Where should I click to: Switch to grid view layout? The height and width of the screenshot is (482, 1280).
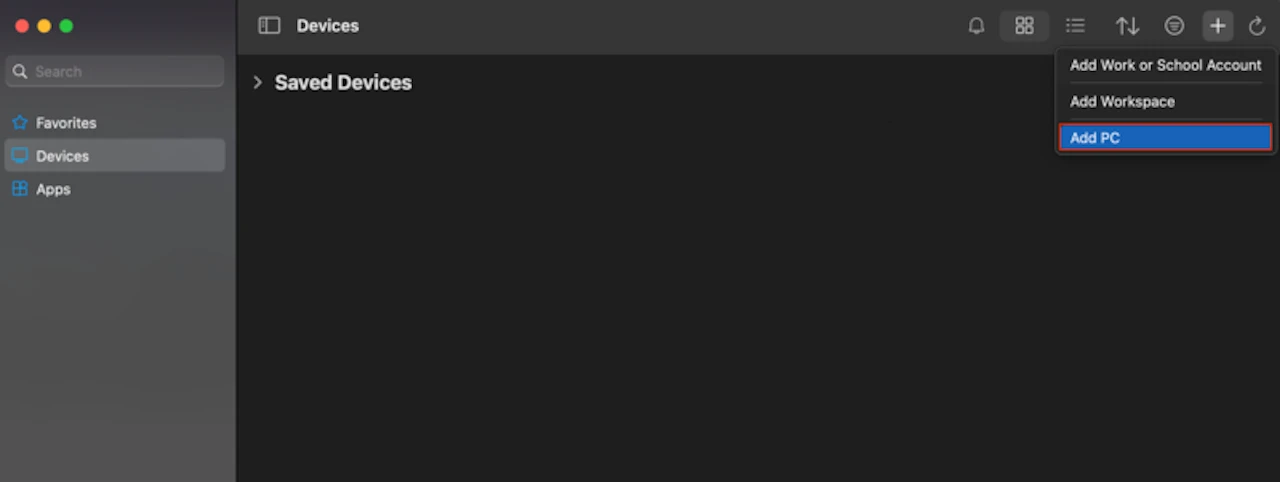(1024, 26)
